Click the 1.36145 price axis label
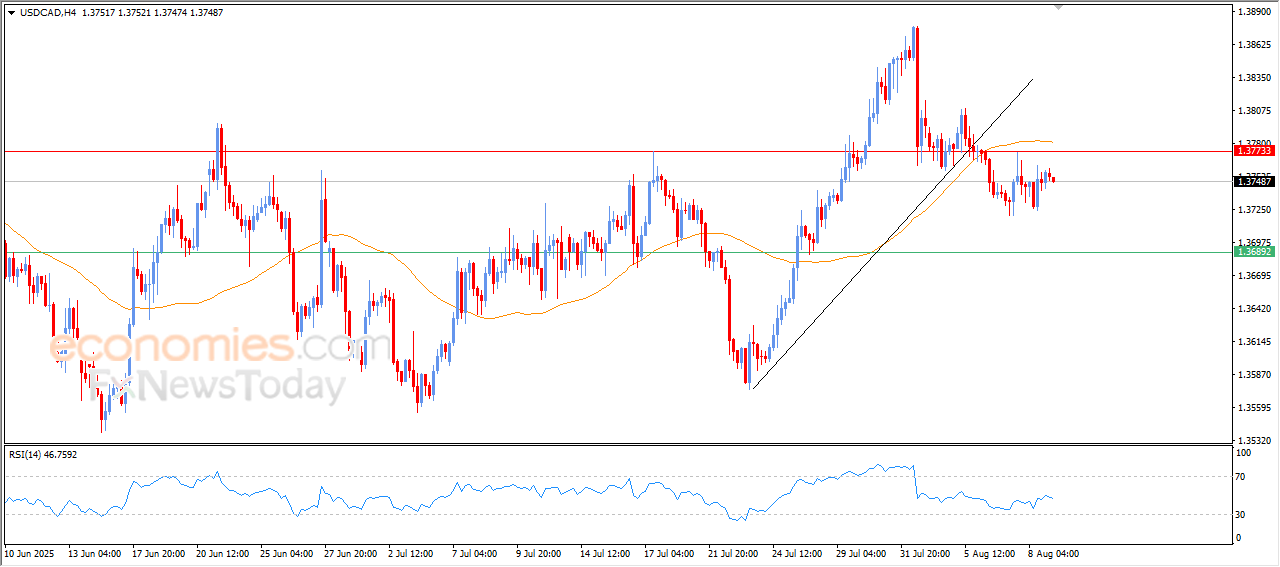Viewport: 1280px width, 567px height. click(x=1255, y=342)
